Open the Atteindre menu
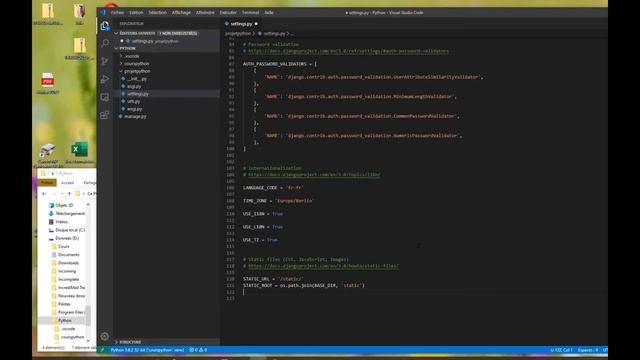This screenshot has height=360, width=640. coord(205,13)
